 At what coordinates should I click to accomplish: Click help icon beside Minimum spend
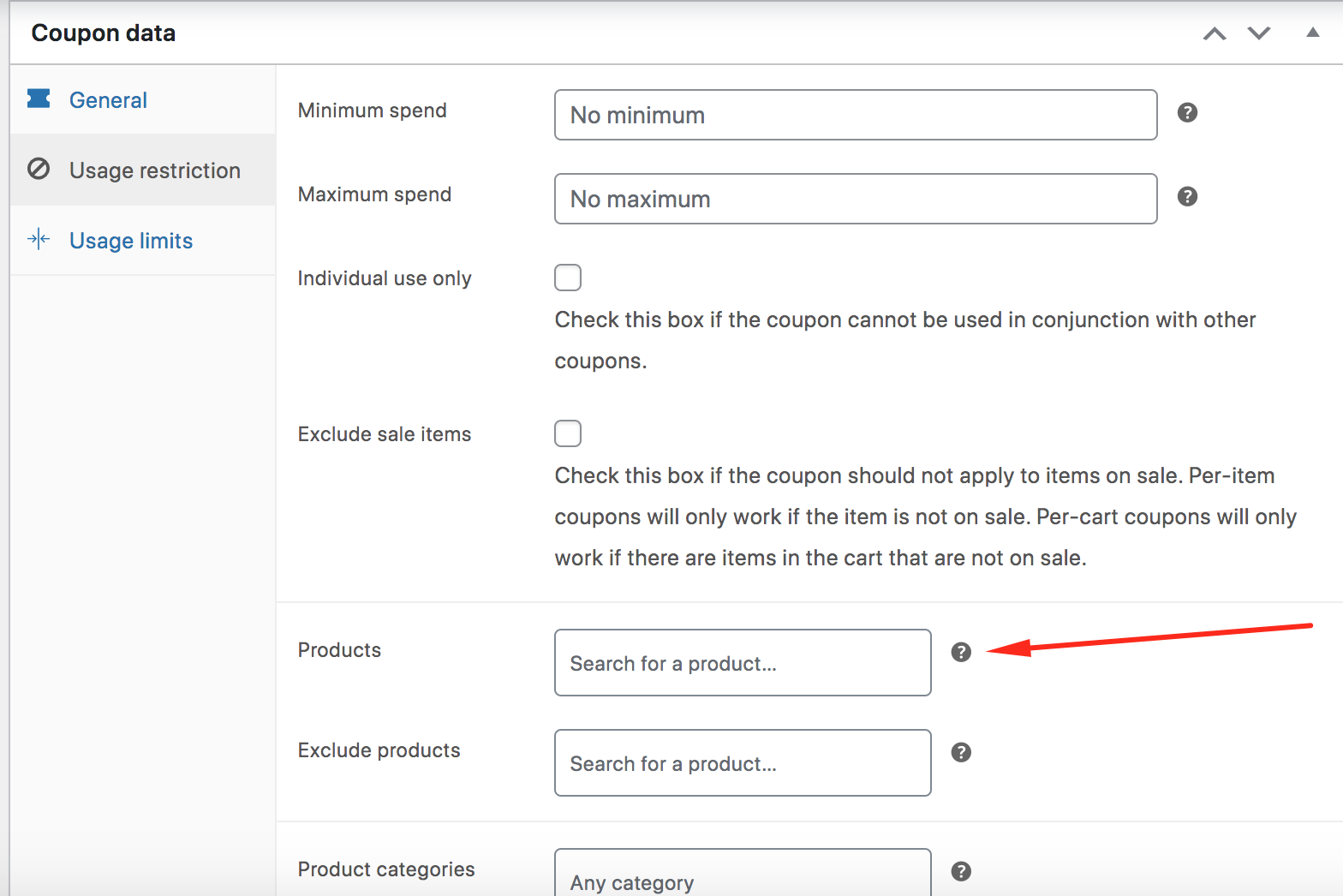1187,112
